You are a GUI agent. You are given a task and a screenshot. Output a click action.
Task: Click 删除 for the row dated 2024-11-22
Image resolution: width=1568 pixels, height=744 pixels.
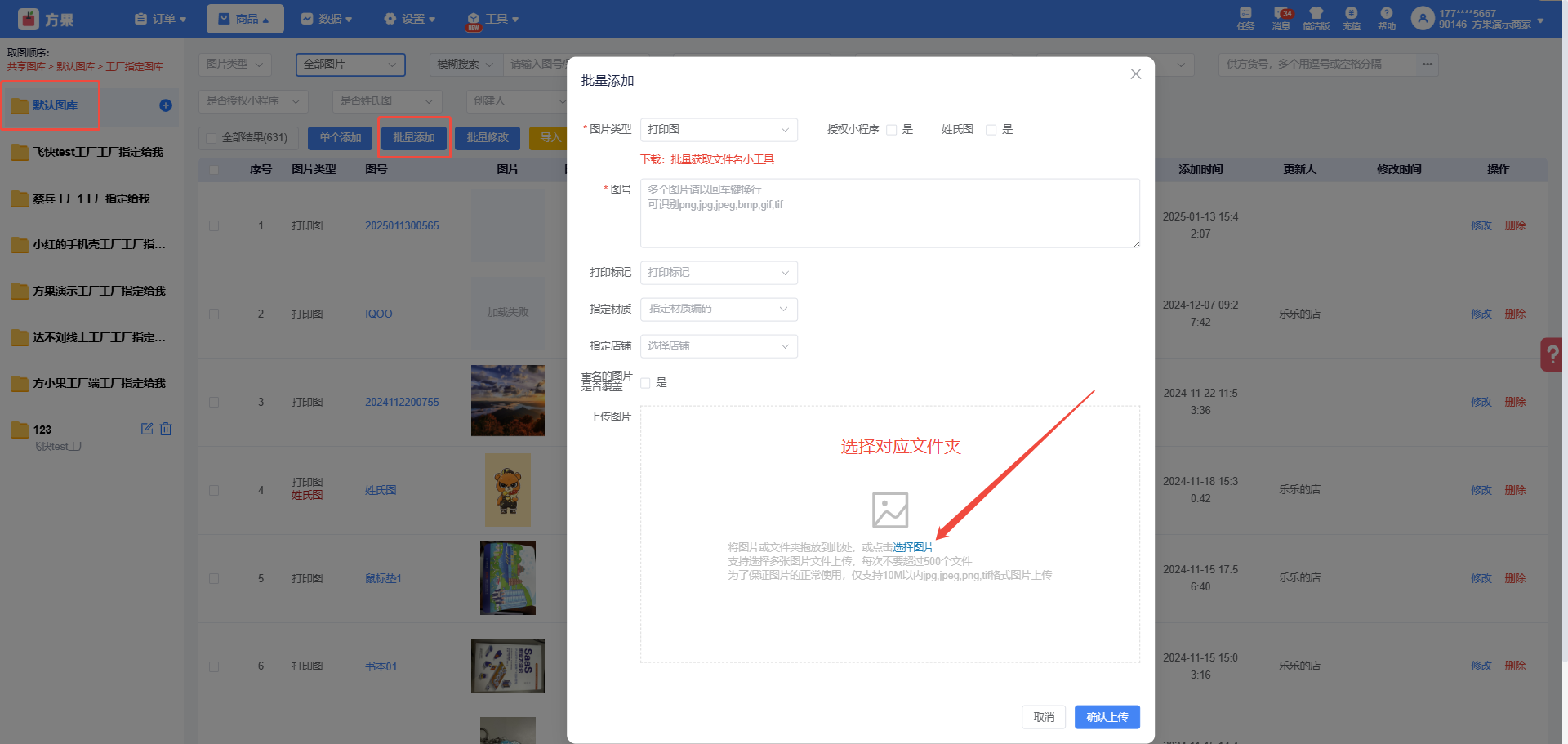tap(1515, 402)
